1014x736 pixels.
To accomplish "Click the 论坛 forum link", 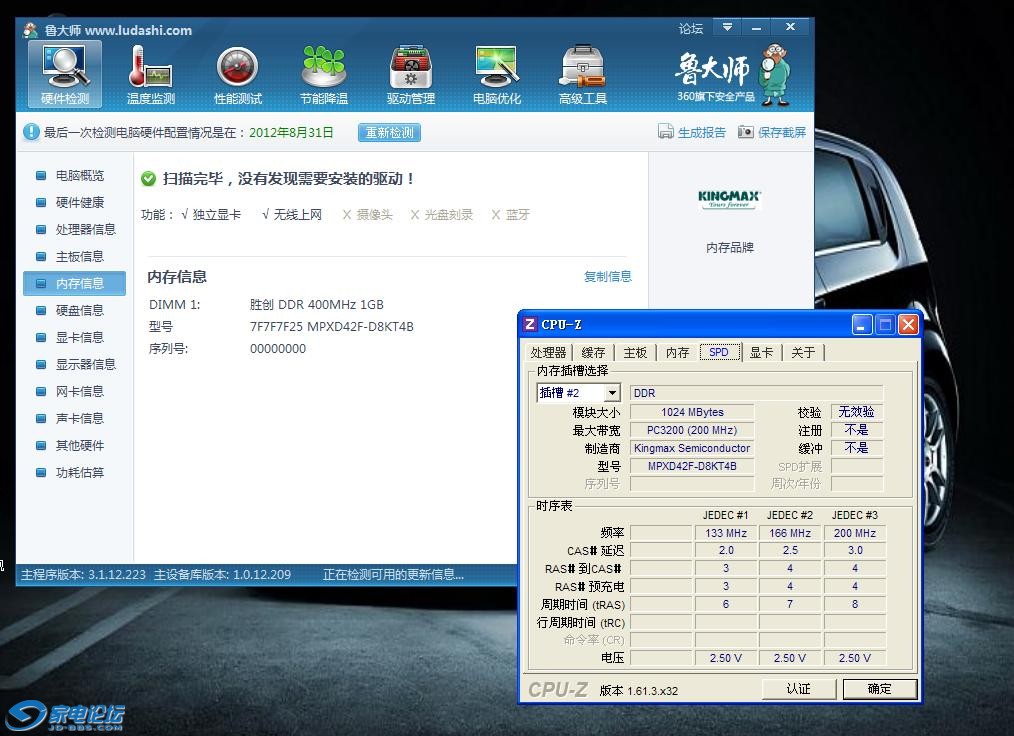I will 691,28.
